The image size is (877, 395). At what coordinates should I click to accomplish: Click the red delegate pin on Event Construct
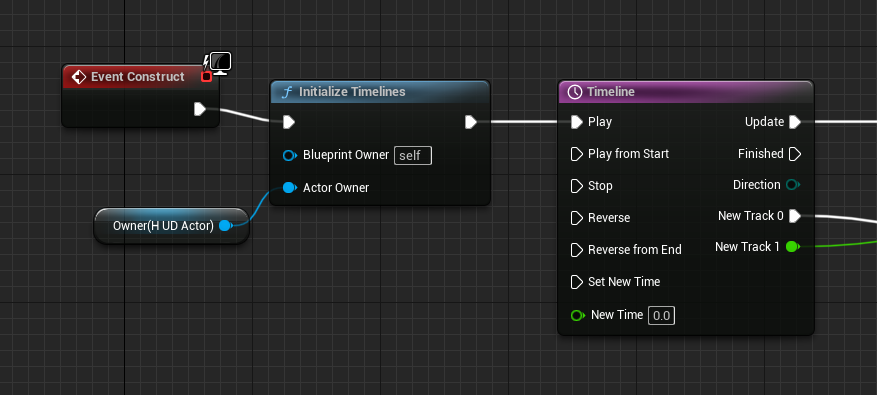pos(206,76)
